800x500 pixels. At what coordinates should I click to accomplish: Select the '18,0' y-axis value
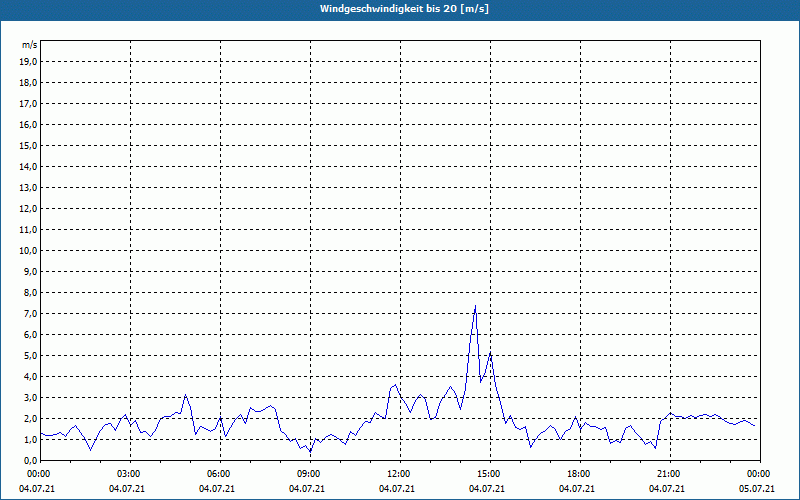[29, 83]
